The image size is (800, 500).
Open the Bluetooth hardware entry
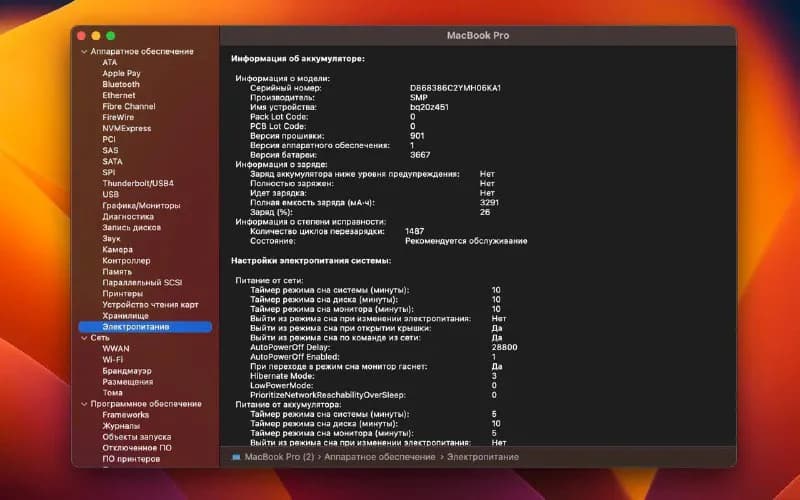[x=121, y=84]
